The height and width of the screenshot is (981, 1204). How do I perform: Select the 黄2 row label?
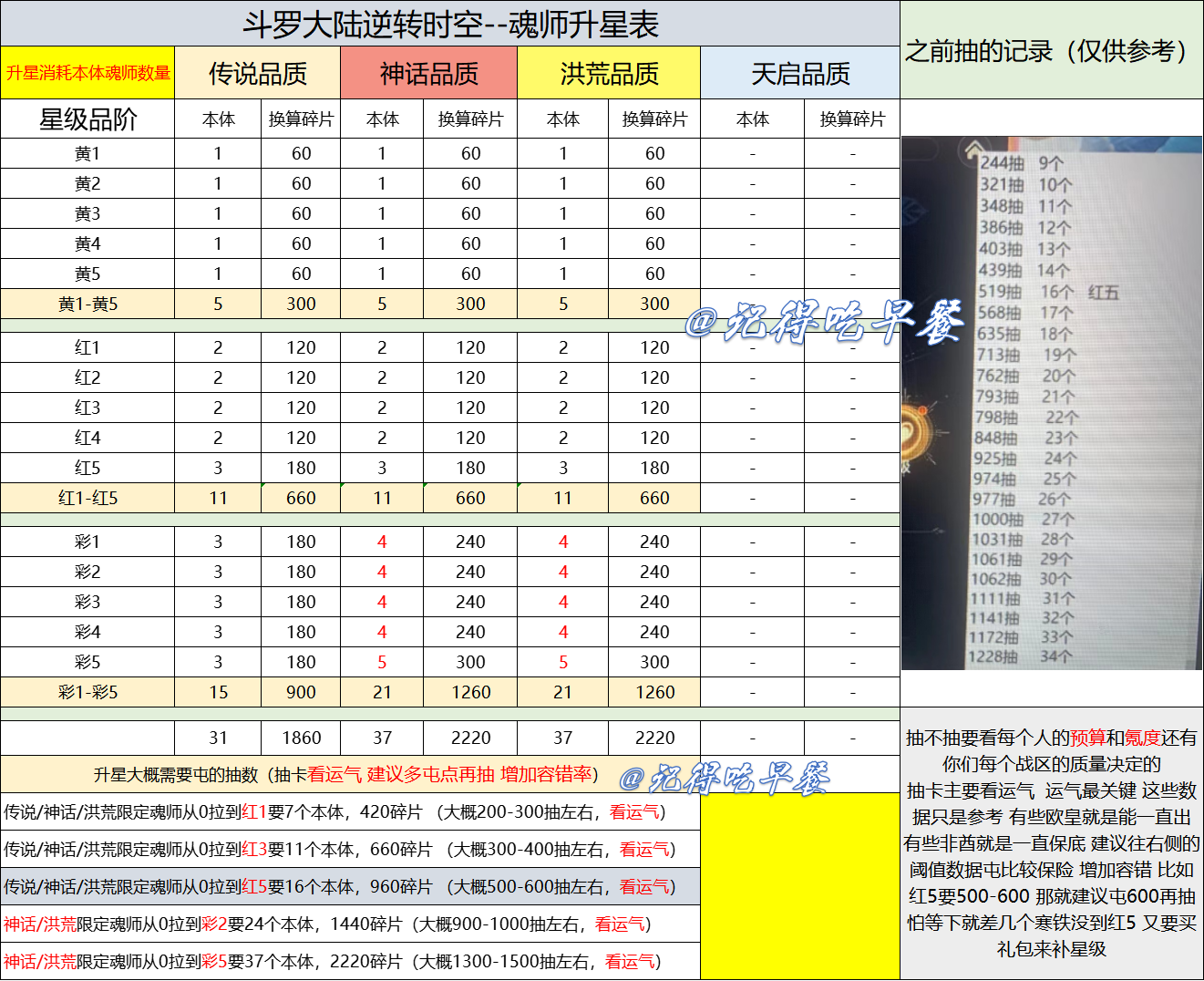pos(87,183)
